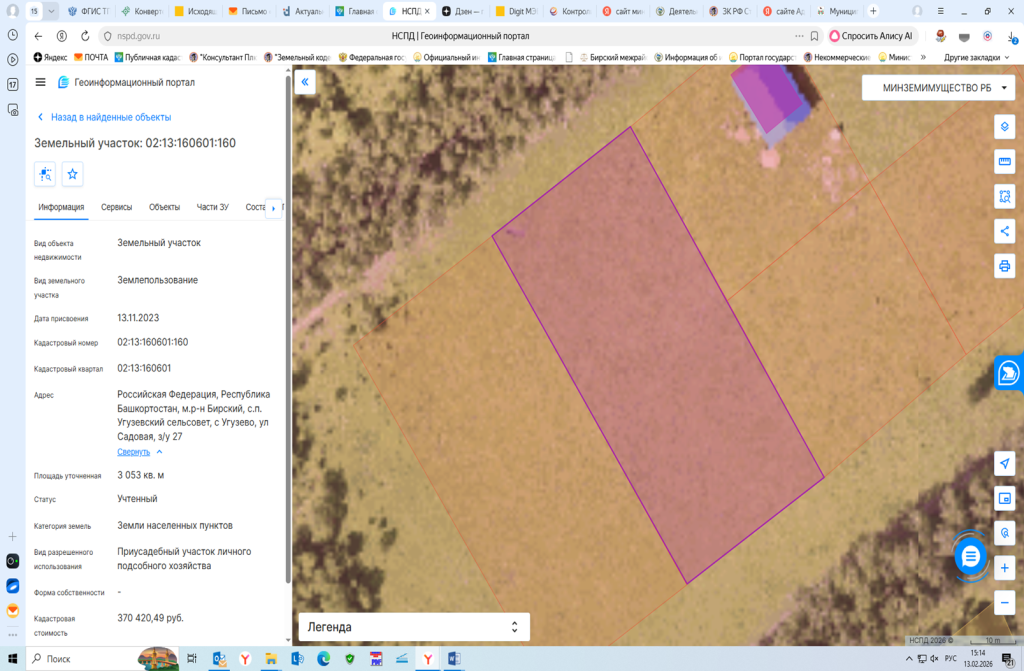
Task: Click the share map icon
Action: click(x=1005, y=231)
